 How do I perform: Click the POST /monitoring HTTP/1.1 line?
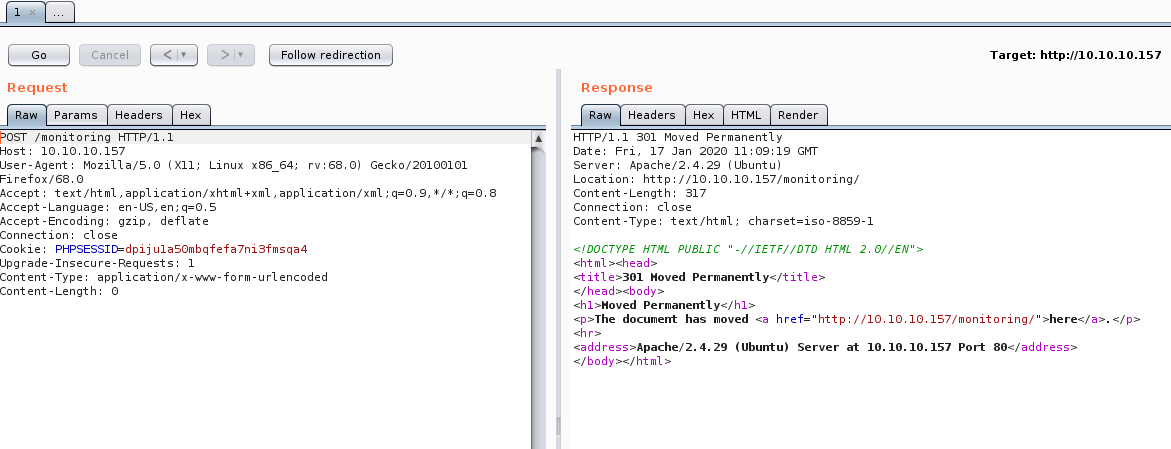coord(87,137)
